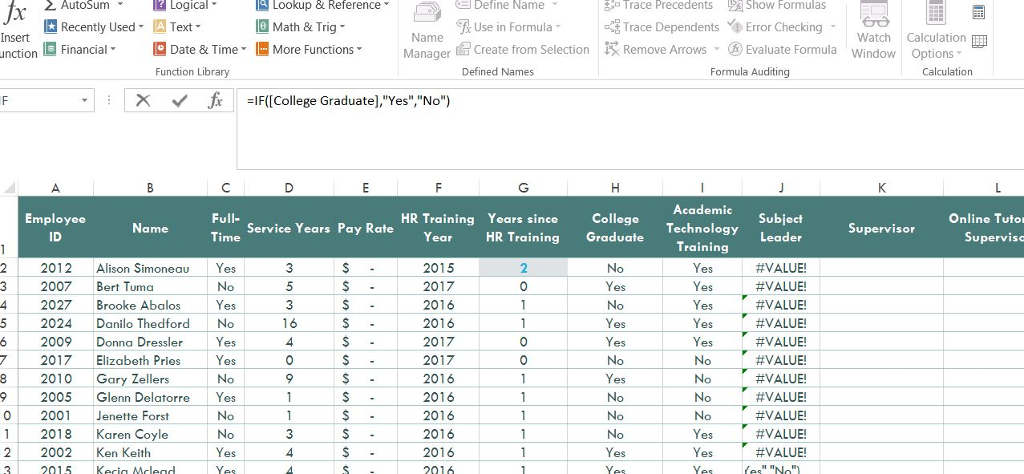Click the Employee ID header cell
Viewport: 1024px width, 474px height.
coord(56,227)
